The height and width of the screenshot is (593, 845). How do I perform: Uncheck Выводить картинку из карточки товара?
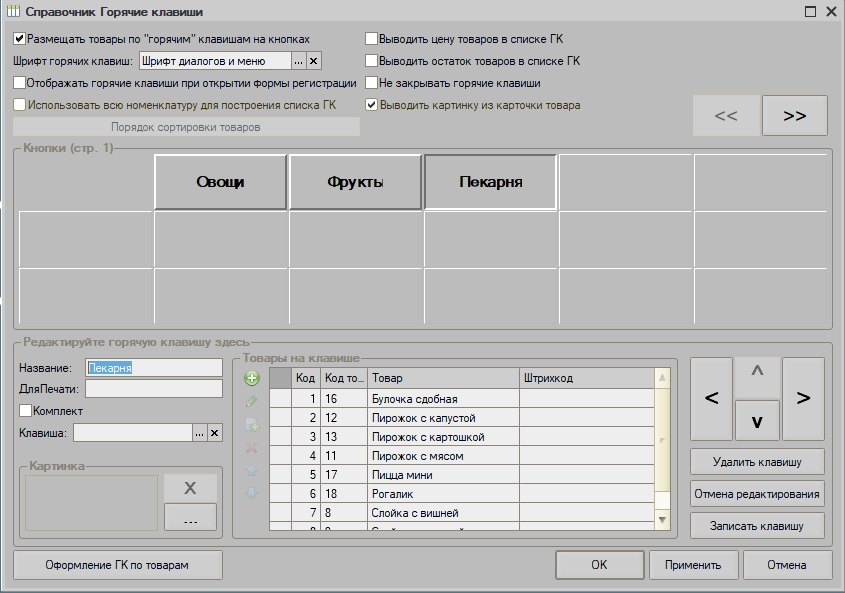(371, 105)
